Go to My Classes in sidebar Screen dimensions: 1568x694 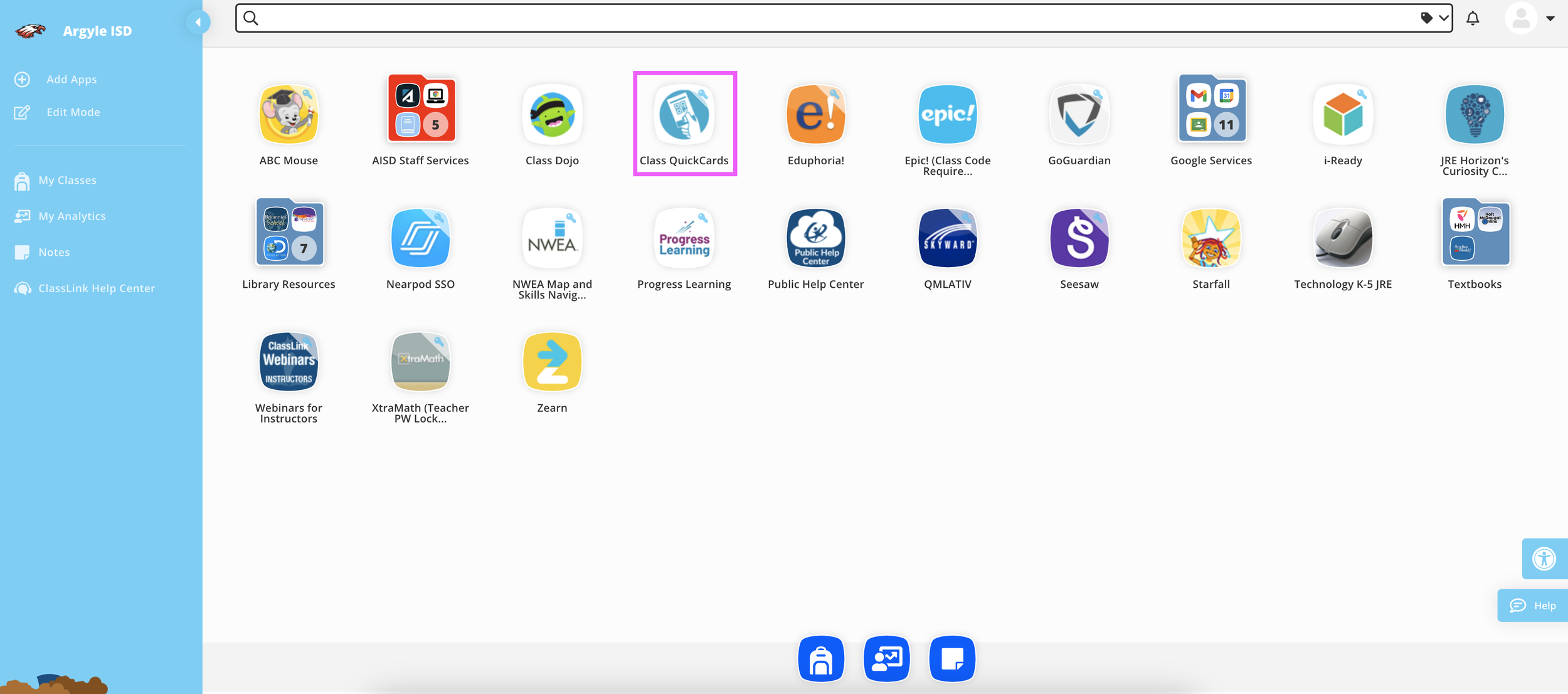click(67, 181)
